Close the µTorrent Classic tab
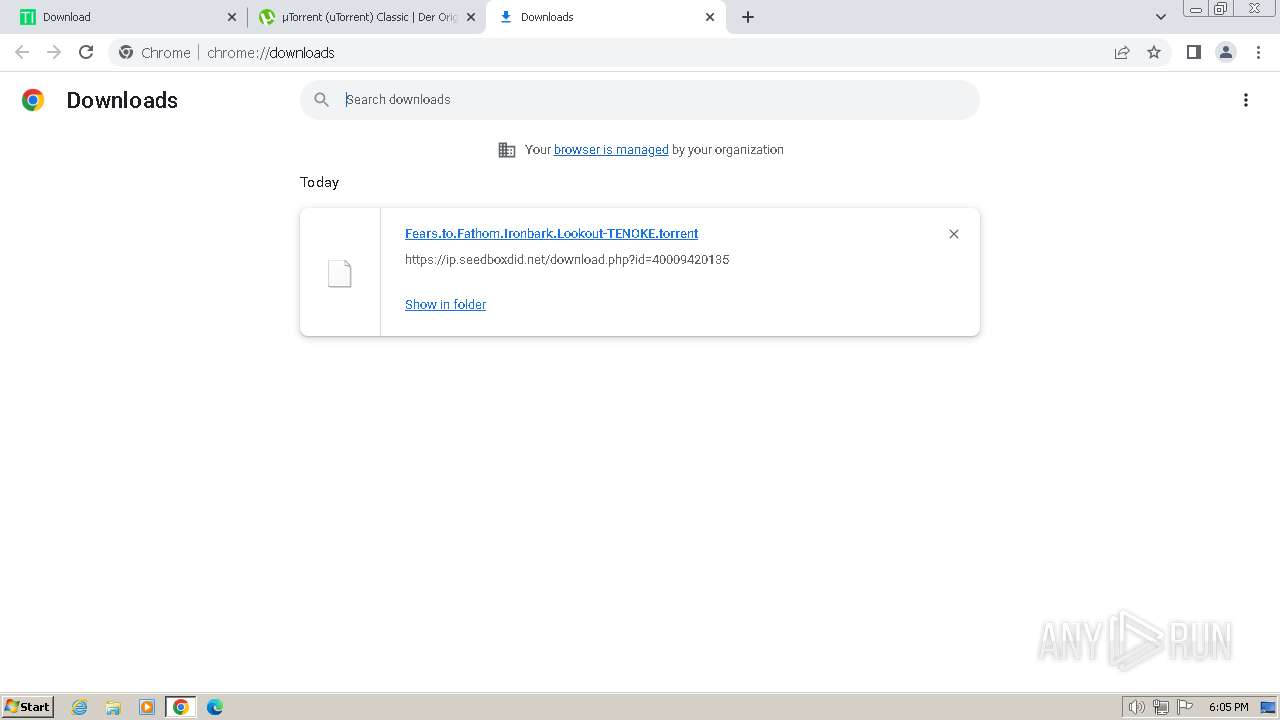This screenshot has height=720, width=1280. coord(471,17)
